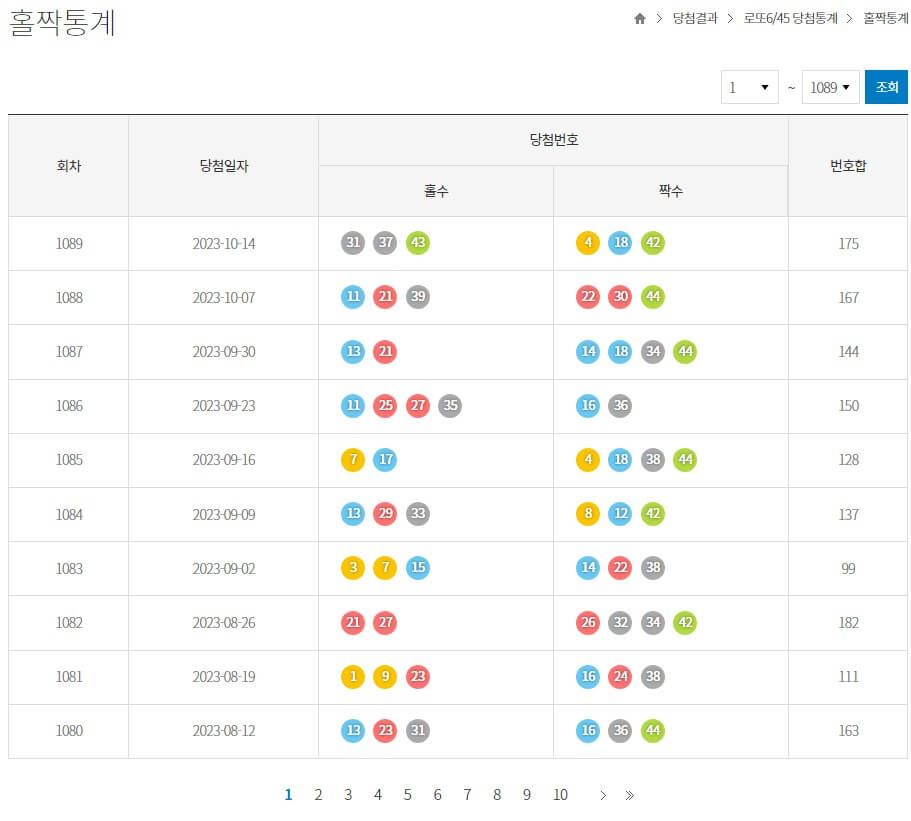Click yellow ball 4 in round 1085
The width and height of the screenshot is (911, 821).
pyautogui.click(x=588, y=460)
